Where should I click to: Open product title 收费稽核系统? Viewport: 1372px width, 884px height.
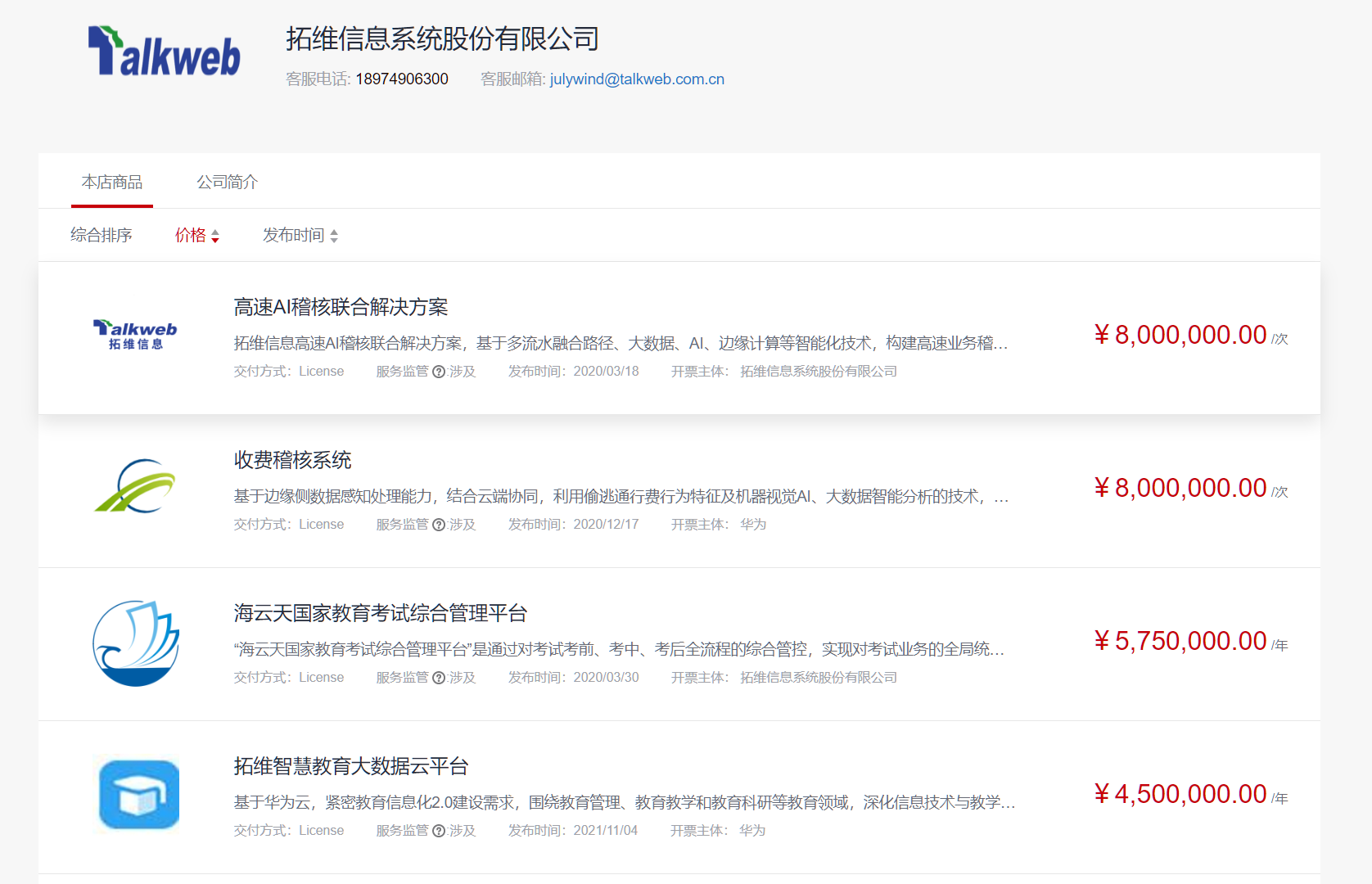pos(292,460)
